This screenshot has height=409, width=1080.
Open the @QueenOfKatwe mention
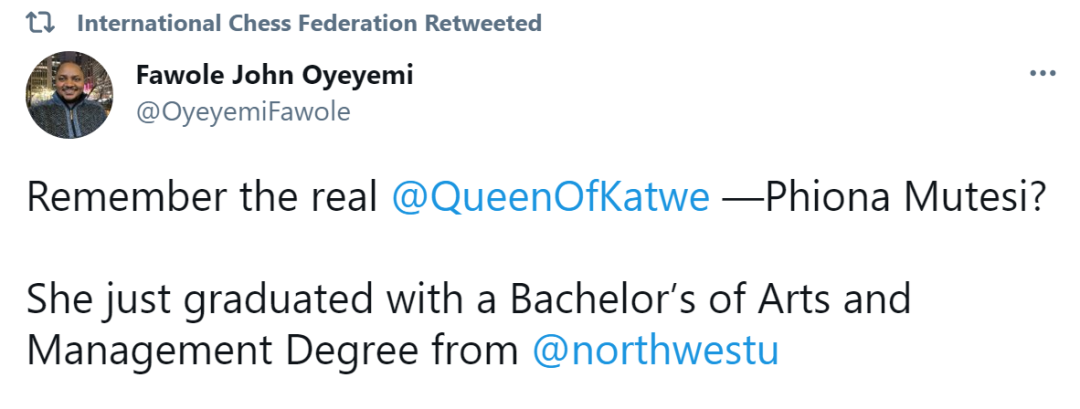(551, 198)
